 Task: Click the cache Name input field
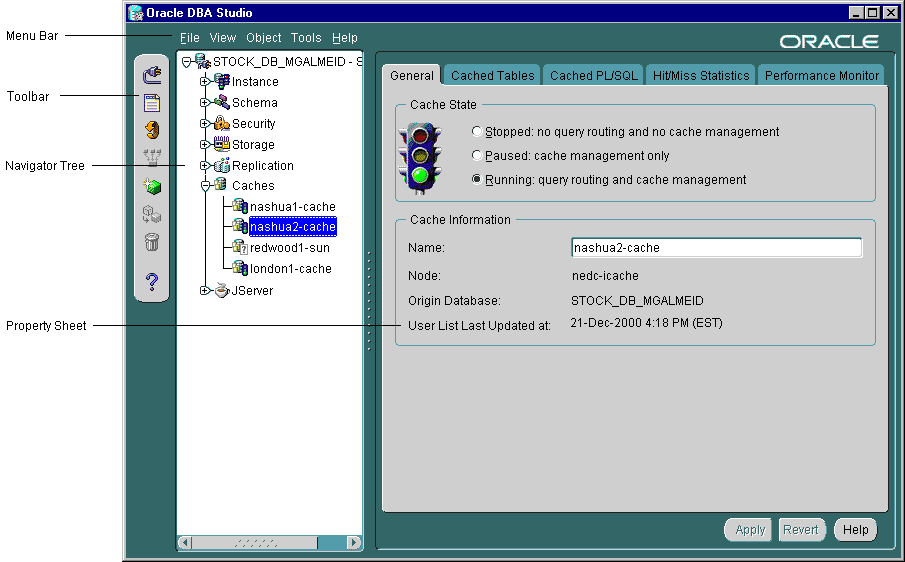(x=716, y=248)
